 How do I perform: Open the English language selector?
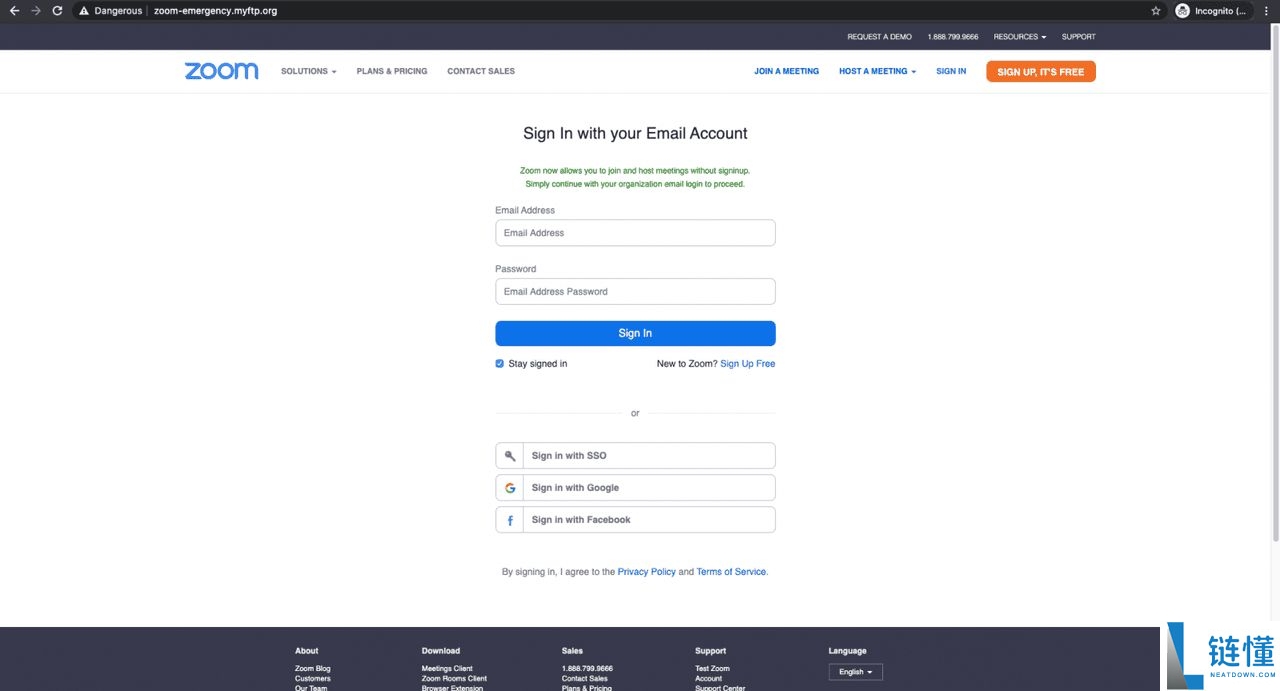click(x=855, y=672)
